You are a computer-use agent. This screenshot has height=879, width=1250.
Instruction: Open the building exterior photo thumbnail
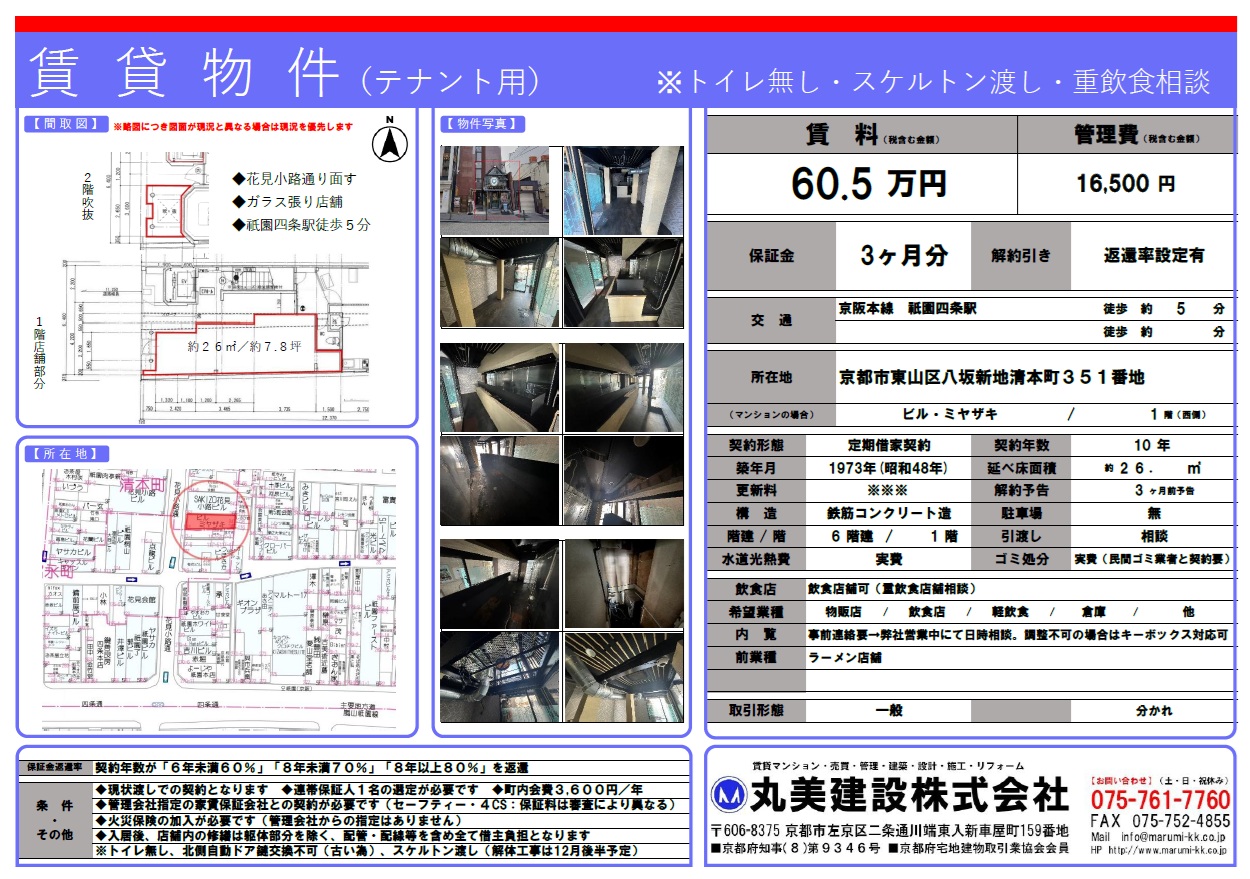(500, 191)
